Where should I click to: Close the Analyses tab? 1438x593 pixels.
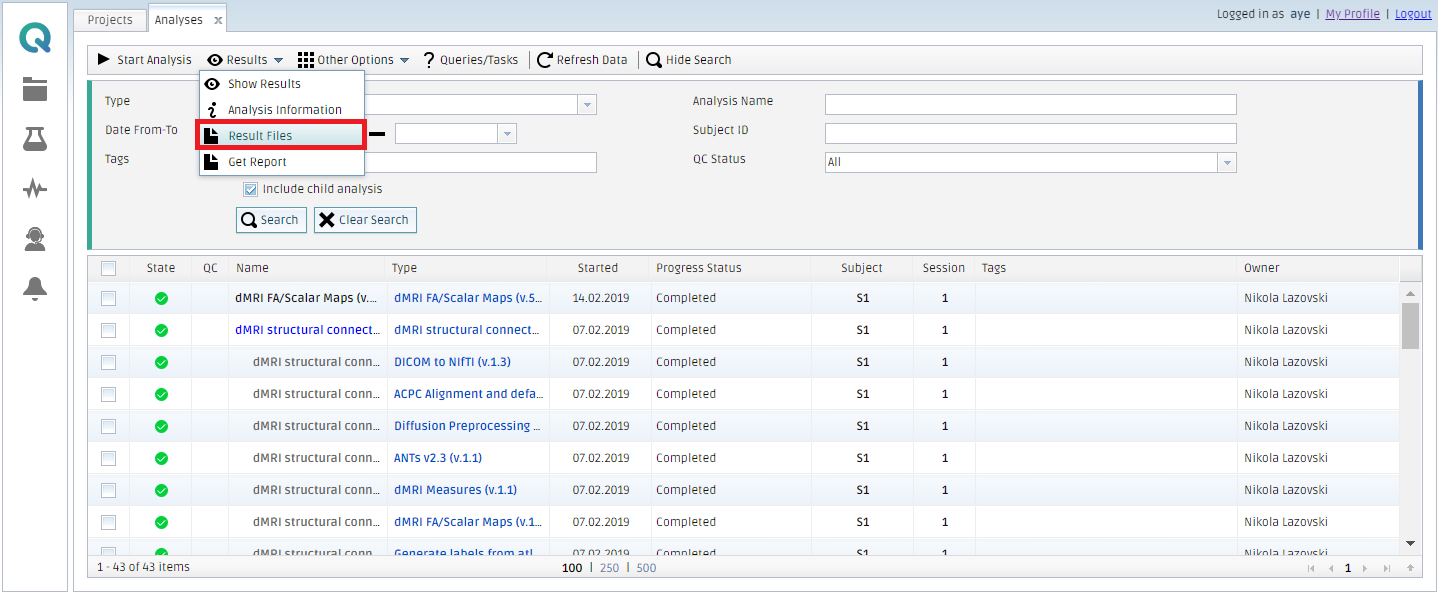click(218, 20)
